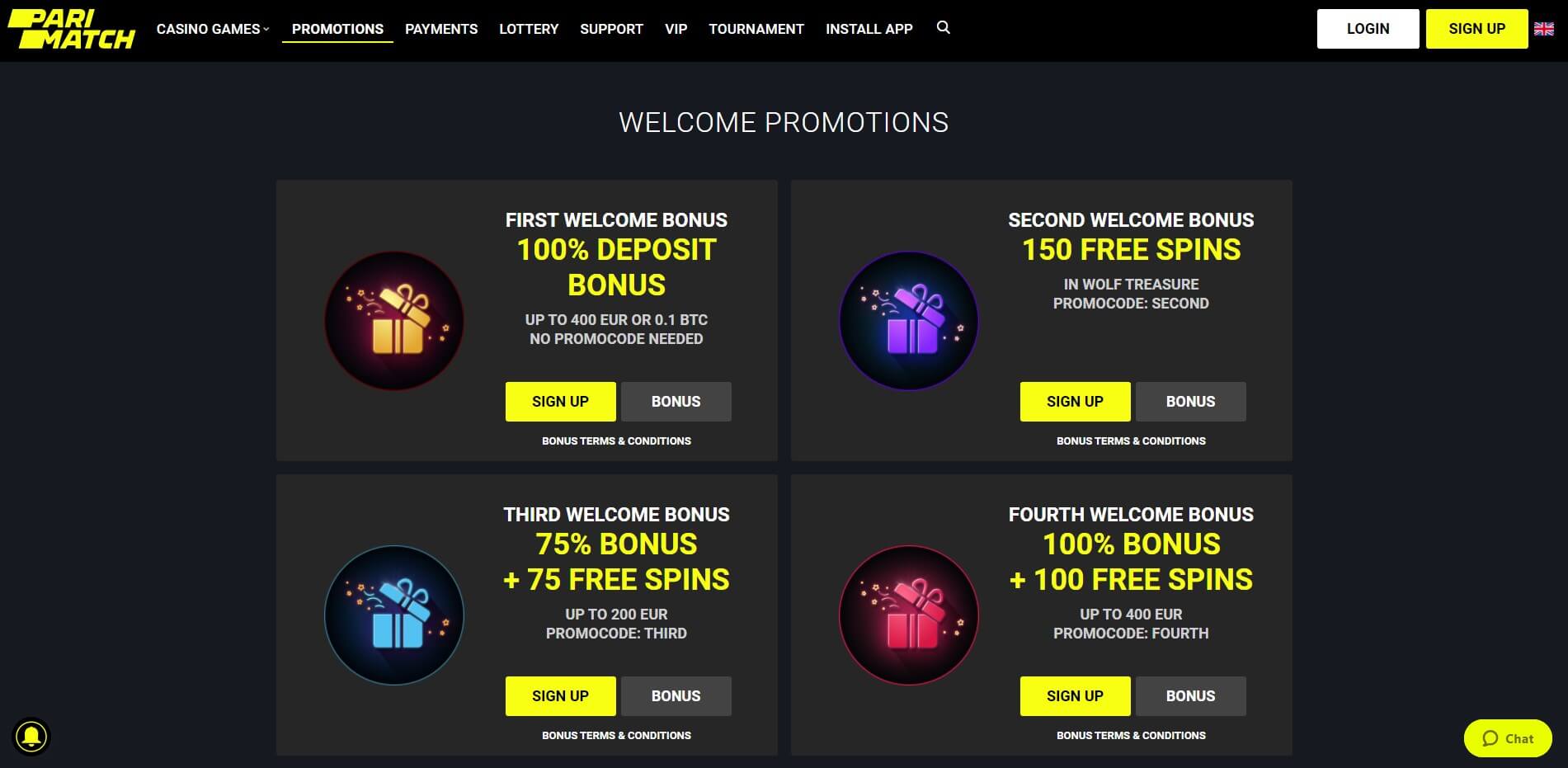Open the Promotions menu item

337,29
